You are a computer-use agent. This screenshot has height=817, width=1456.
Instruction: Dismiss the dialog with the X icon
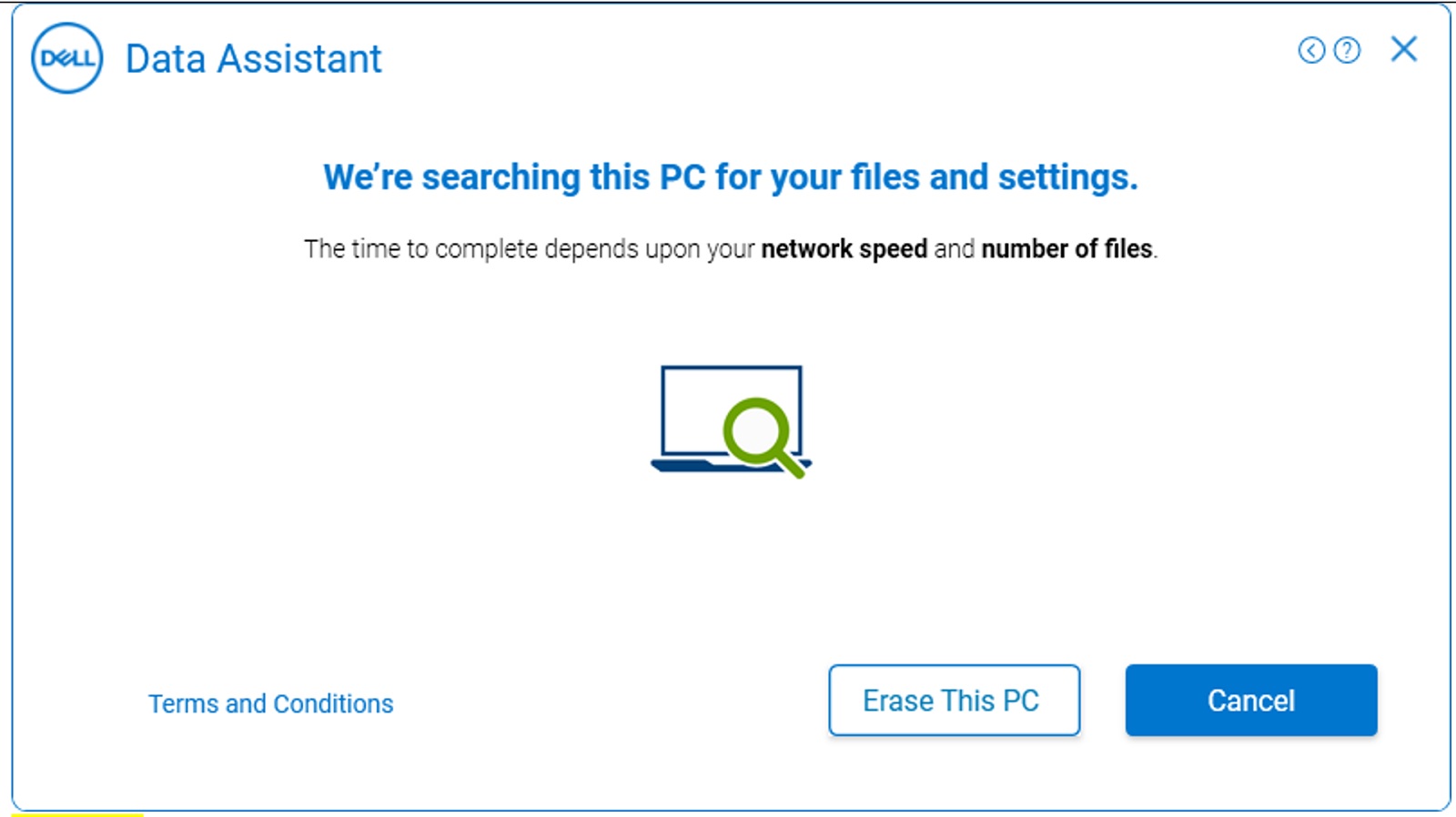[x=1404, y=50]
